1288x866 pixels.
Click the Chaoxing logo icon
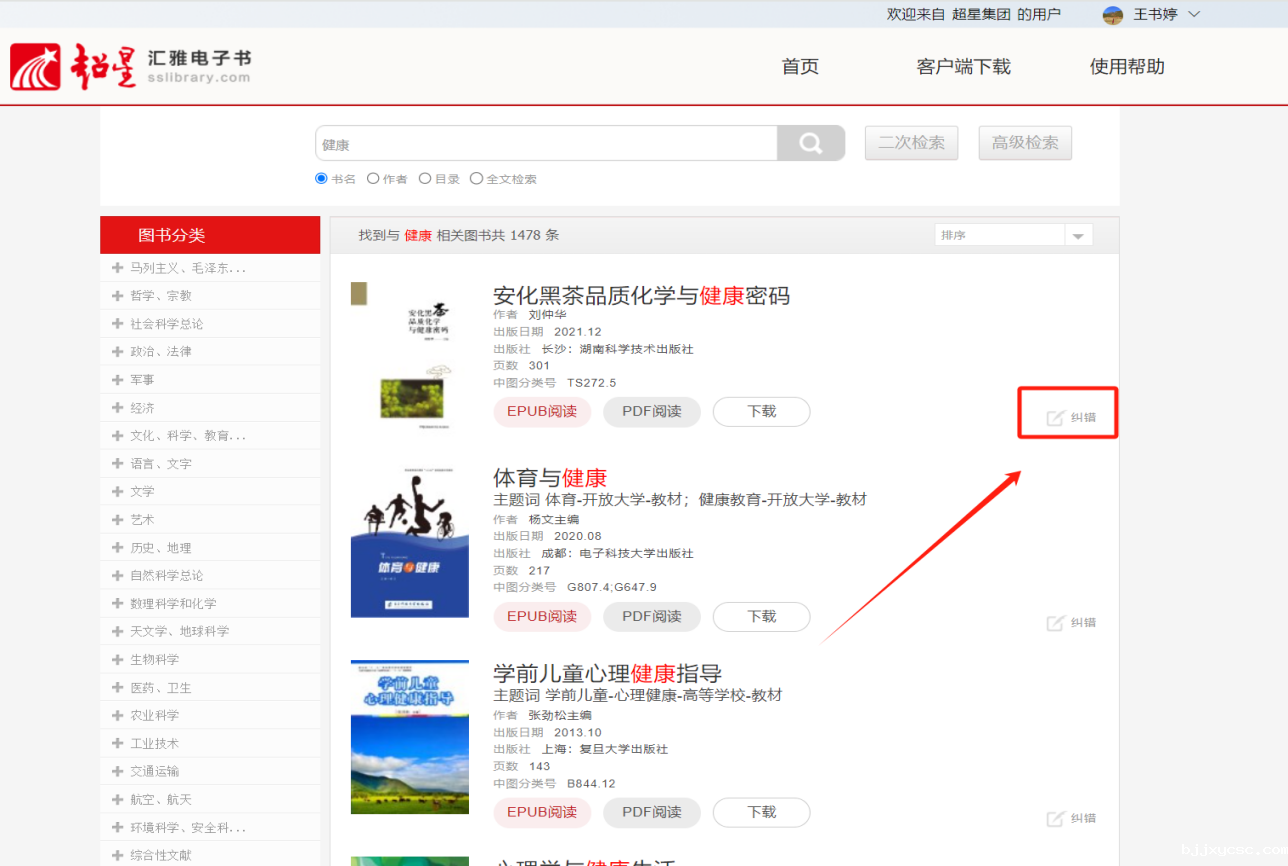[x=36, y=67]
